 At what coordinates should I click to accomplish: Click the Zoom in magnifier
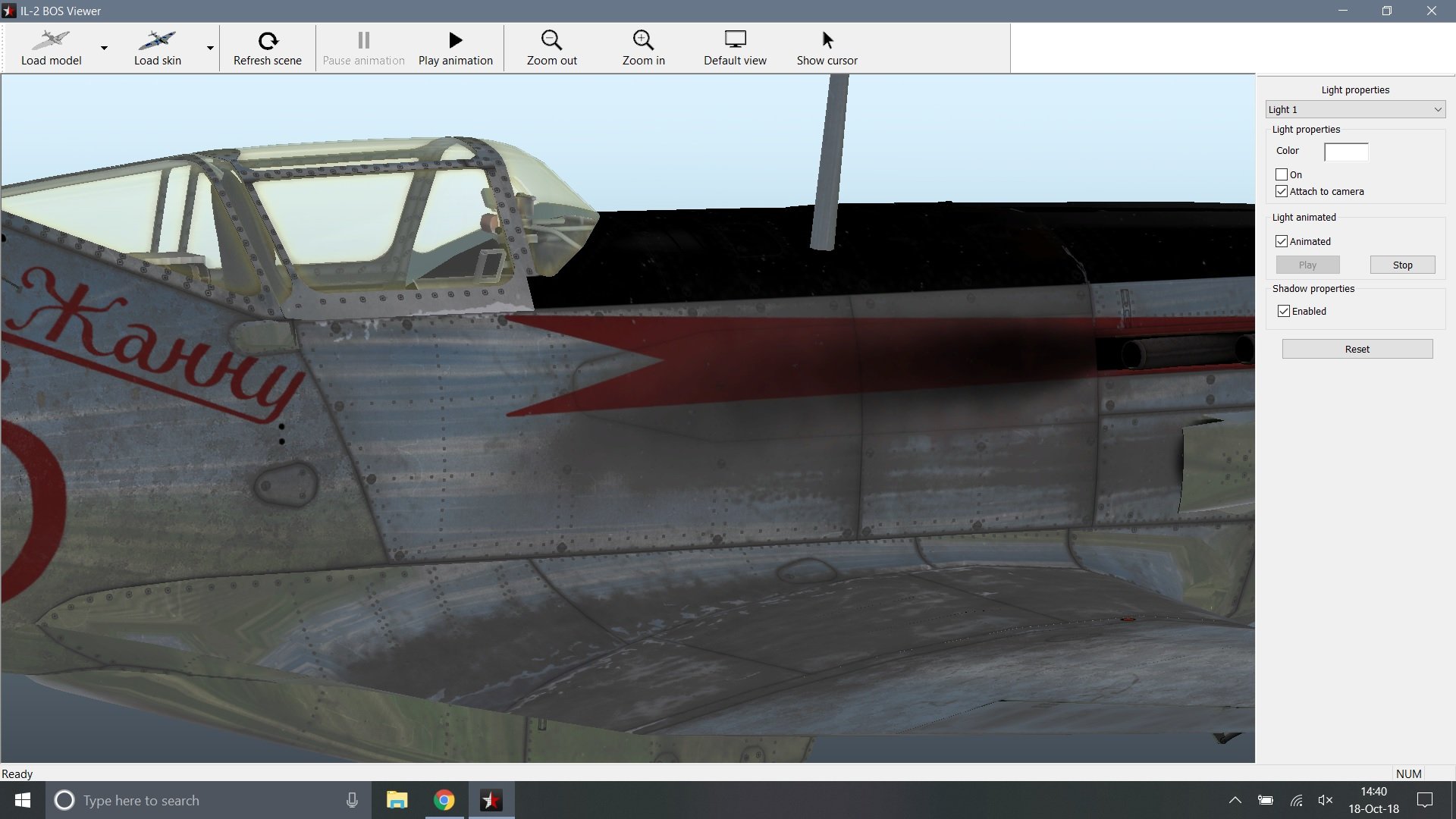click(643, 40)
